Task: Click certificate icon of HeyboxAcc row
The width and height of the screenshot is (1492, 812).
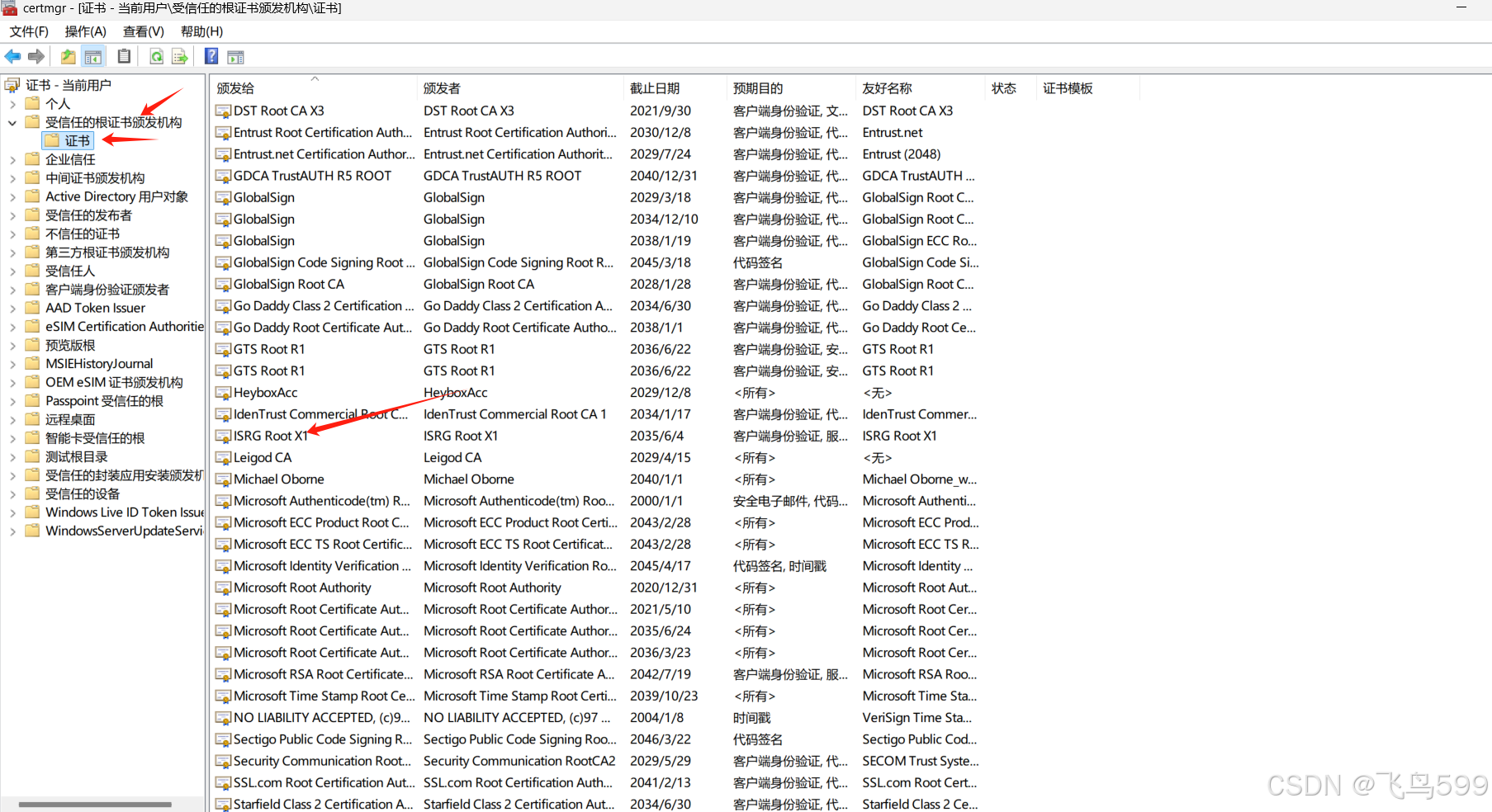Action: point(223,393)
